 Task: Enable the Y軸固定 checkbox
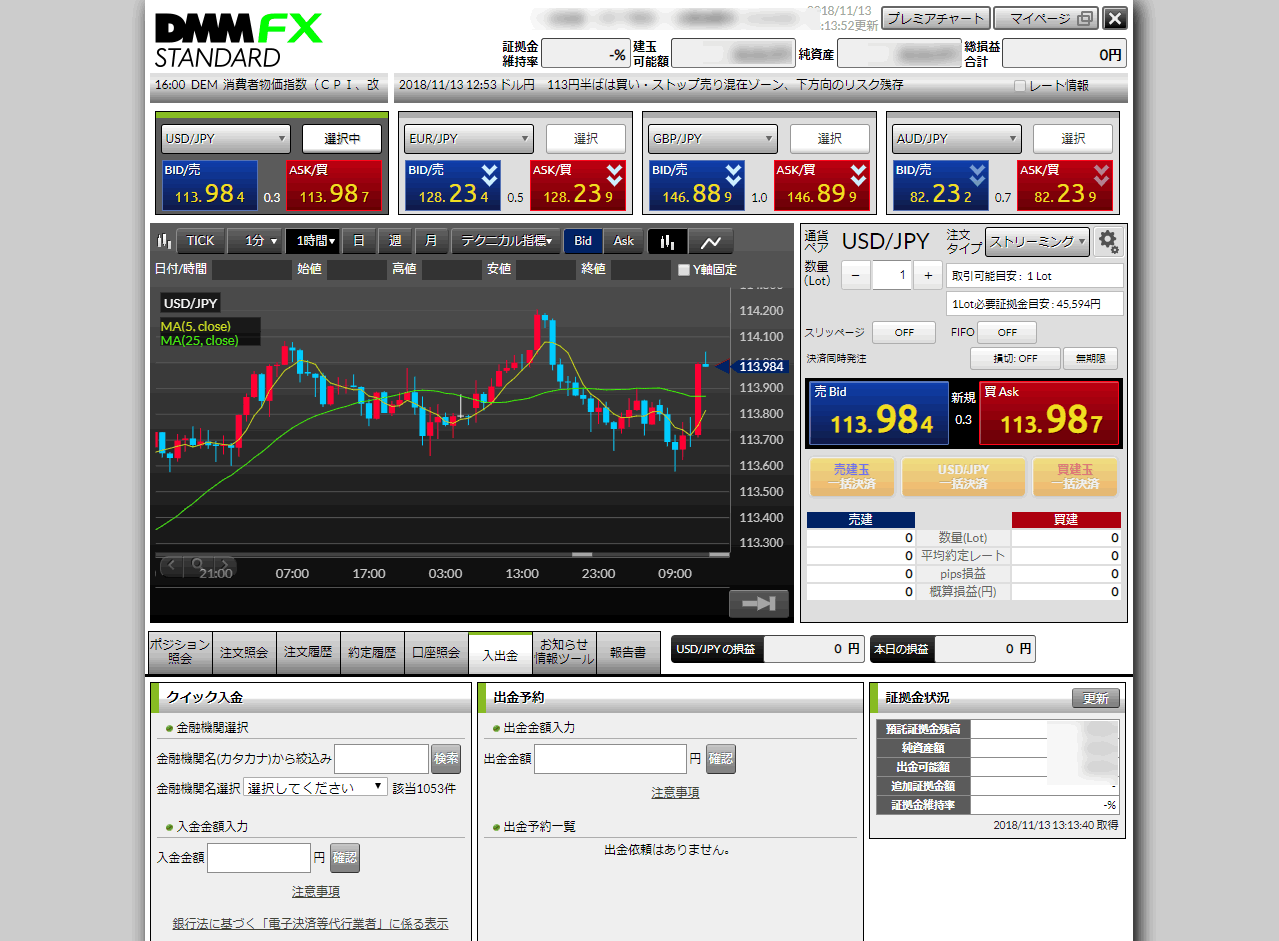point(684,270)
